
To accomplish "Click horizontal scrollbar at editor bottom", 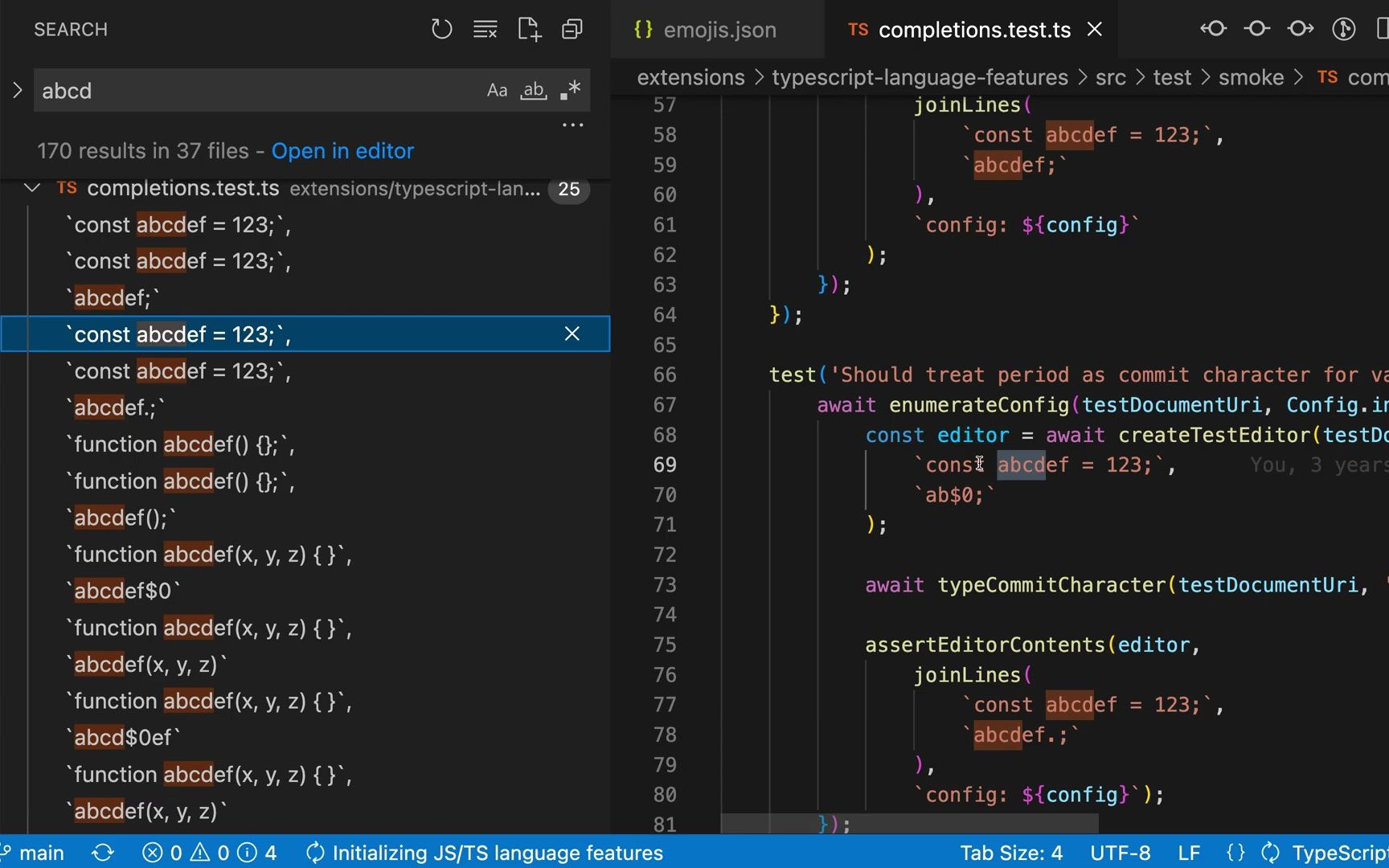I will pyautogui.click(x=909, y=824).
